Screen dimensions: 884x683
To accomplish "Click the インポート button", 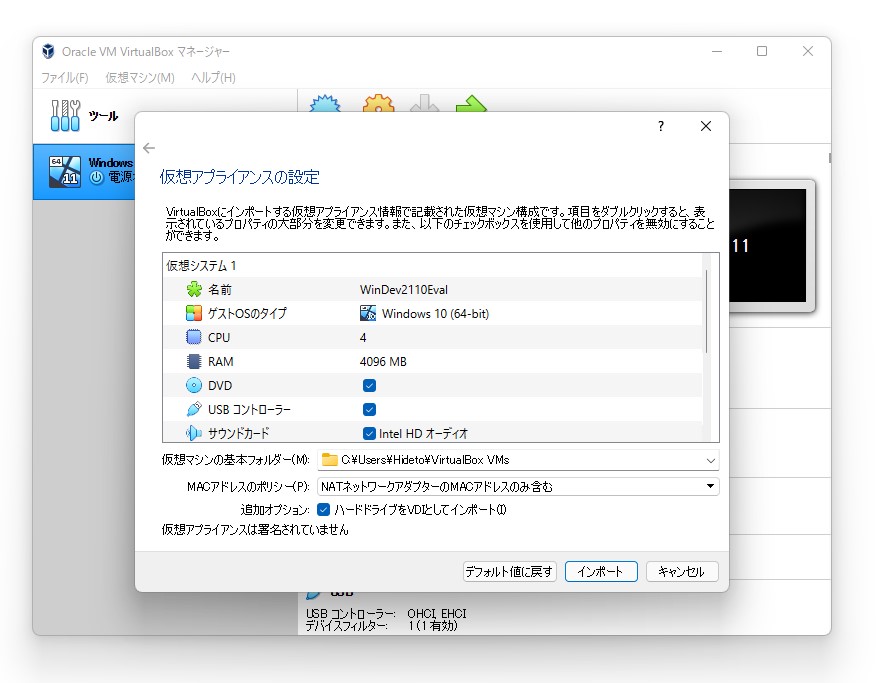I will [x=602, y=571].
